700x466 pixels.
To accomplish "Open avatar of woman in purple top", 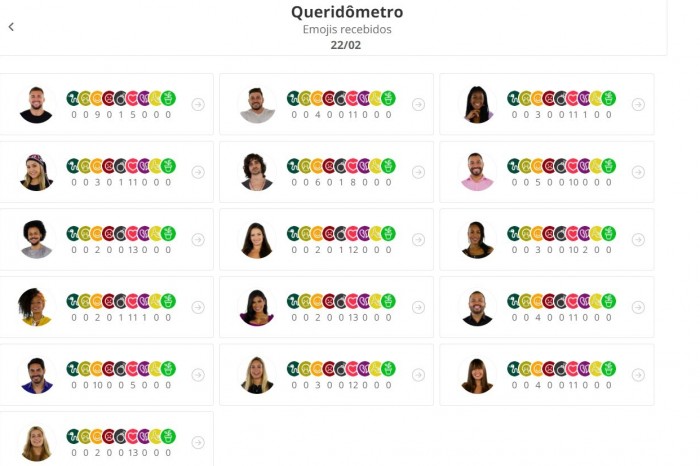I will point(257,308).
